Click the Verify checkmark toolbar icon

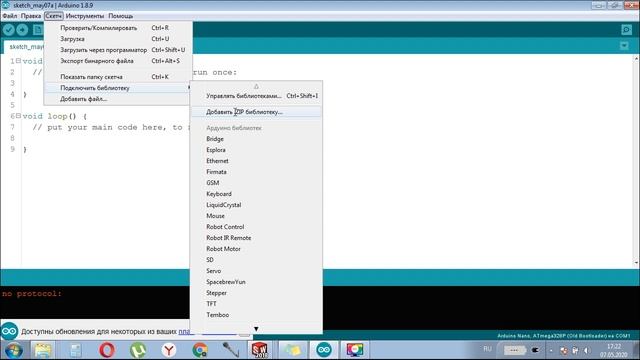(x=9, y=30)
